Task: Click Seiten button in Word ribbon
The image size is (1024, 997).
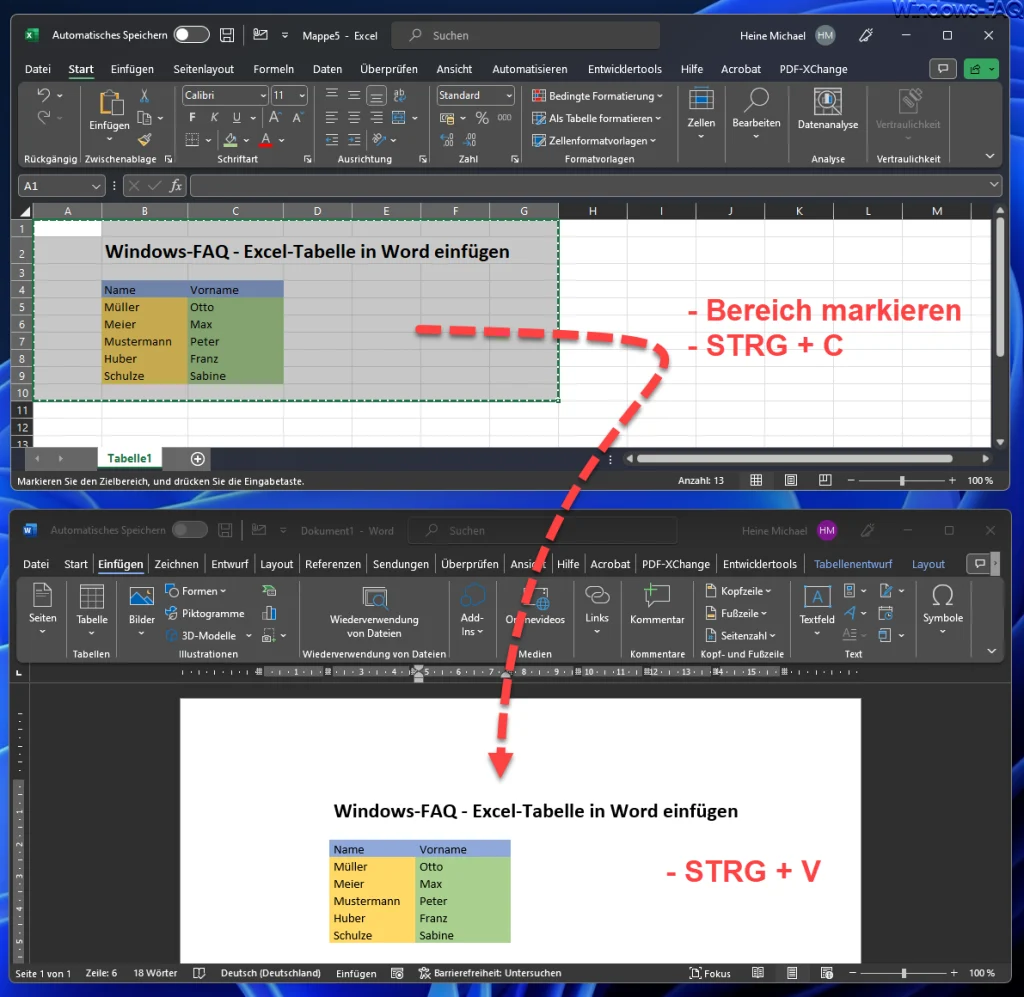Action: pyautogui.click(x=42, y=610)
